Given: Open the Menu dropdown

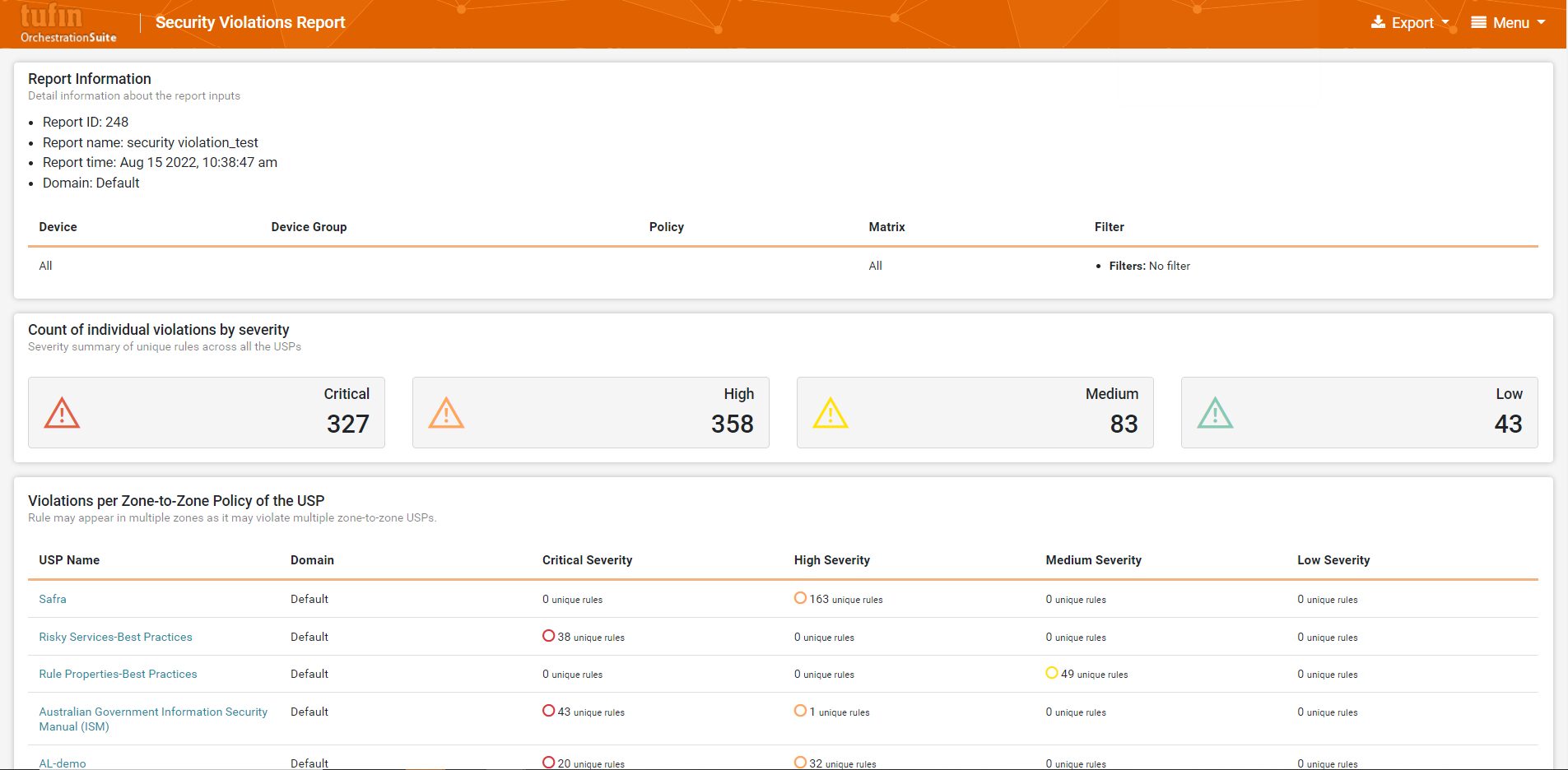Looking at the screenshot, I should [1508, 23].
